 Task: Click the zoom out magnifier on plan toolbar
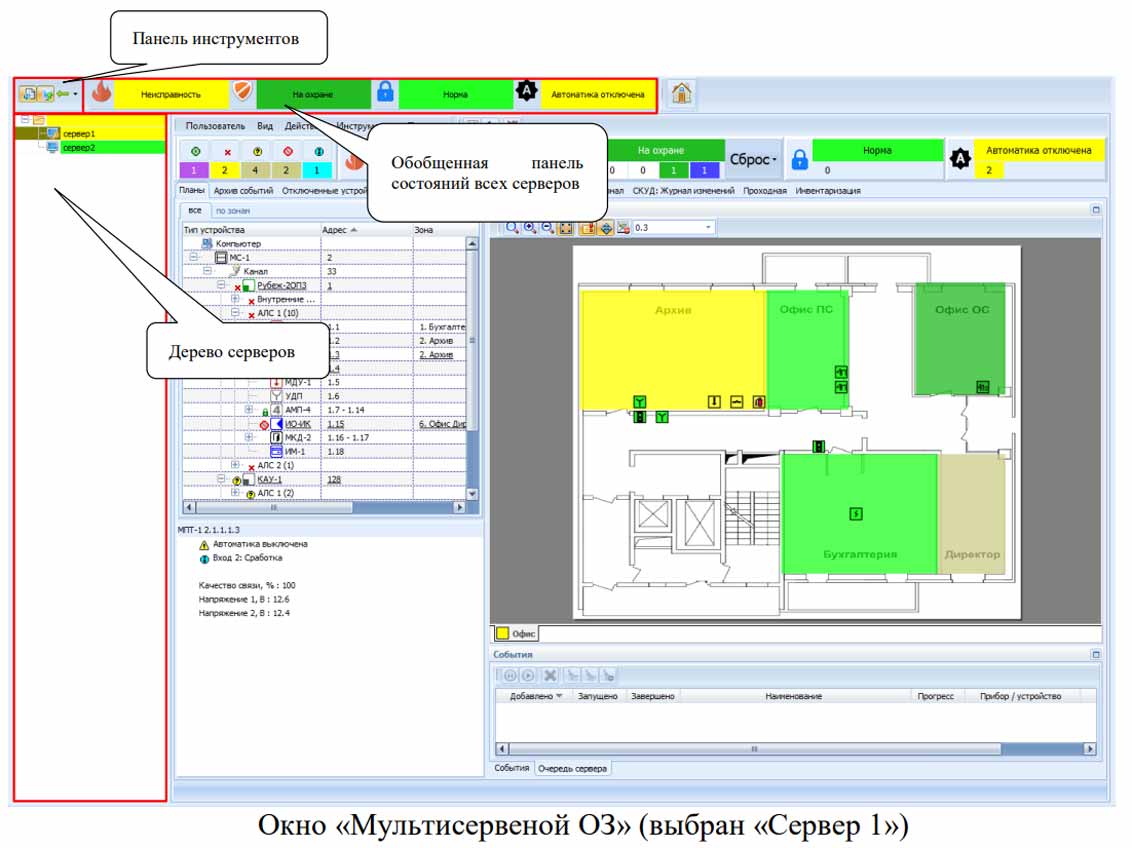[x=547, y=228]
